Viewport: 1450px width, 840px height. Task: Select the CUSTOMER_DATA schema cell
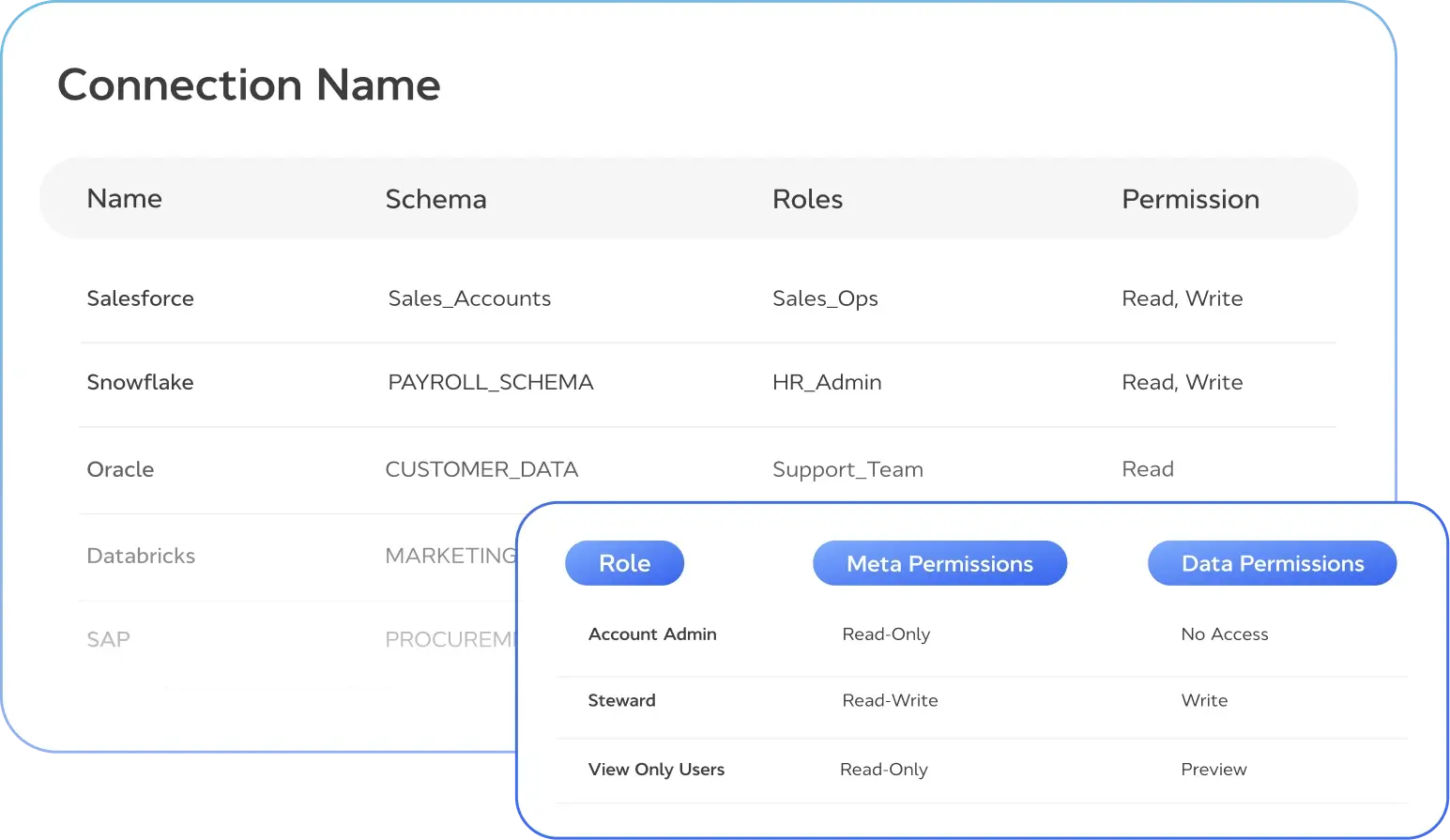point(481,469)
